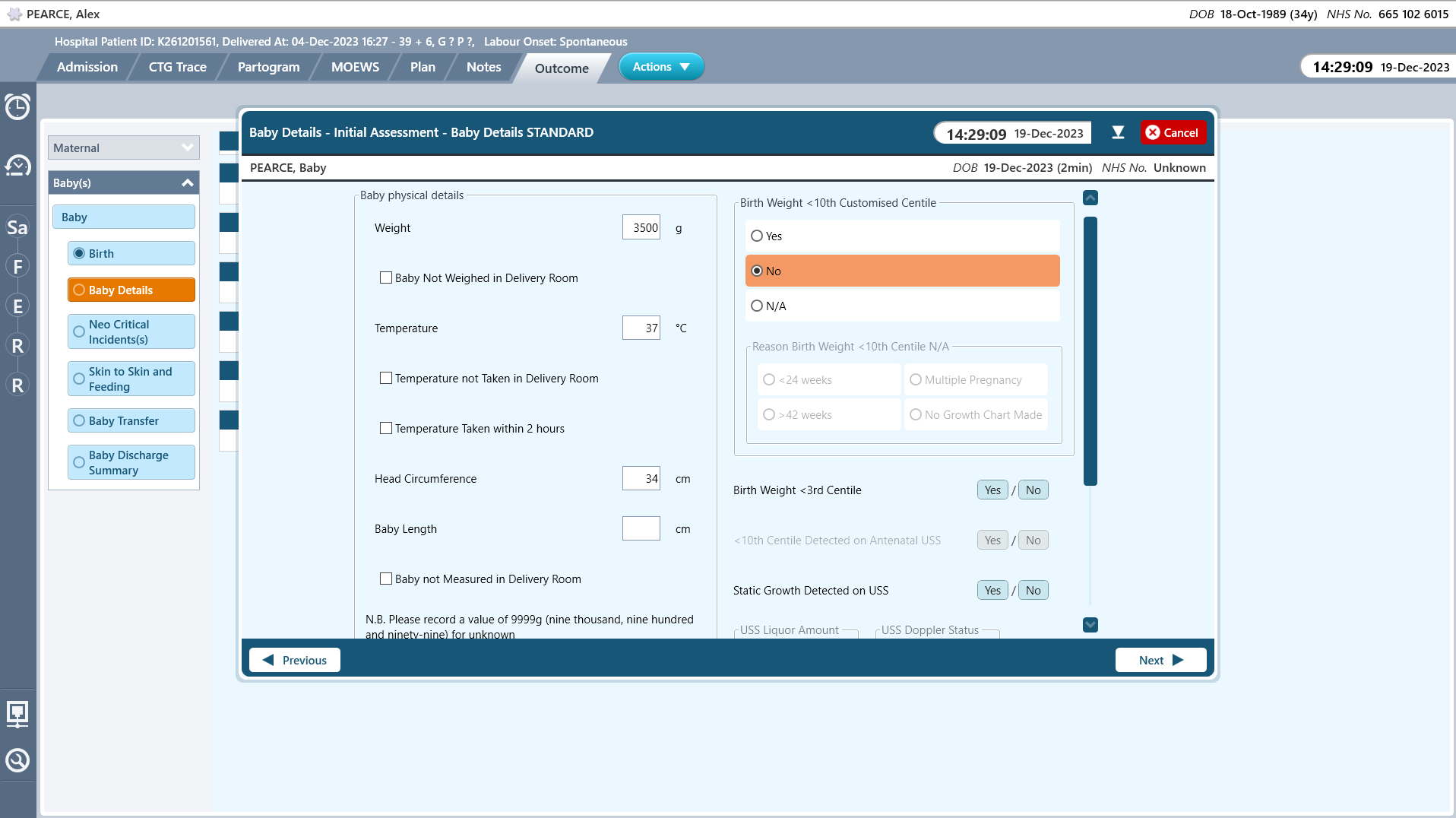Tick Temperature not Taken in Delivery Room
Screen dimensions: 1456x818
[x=386, y=379]
